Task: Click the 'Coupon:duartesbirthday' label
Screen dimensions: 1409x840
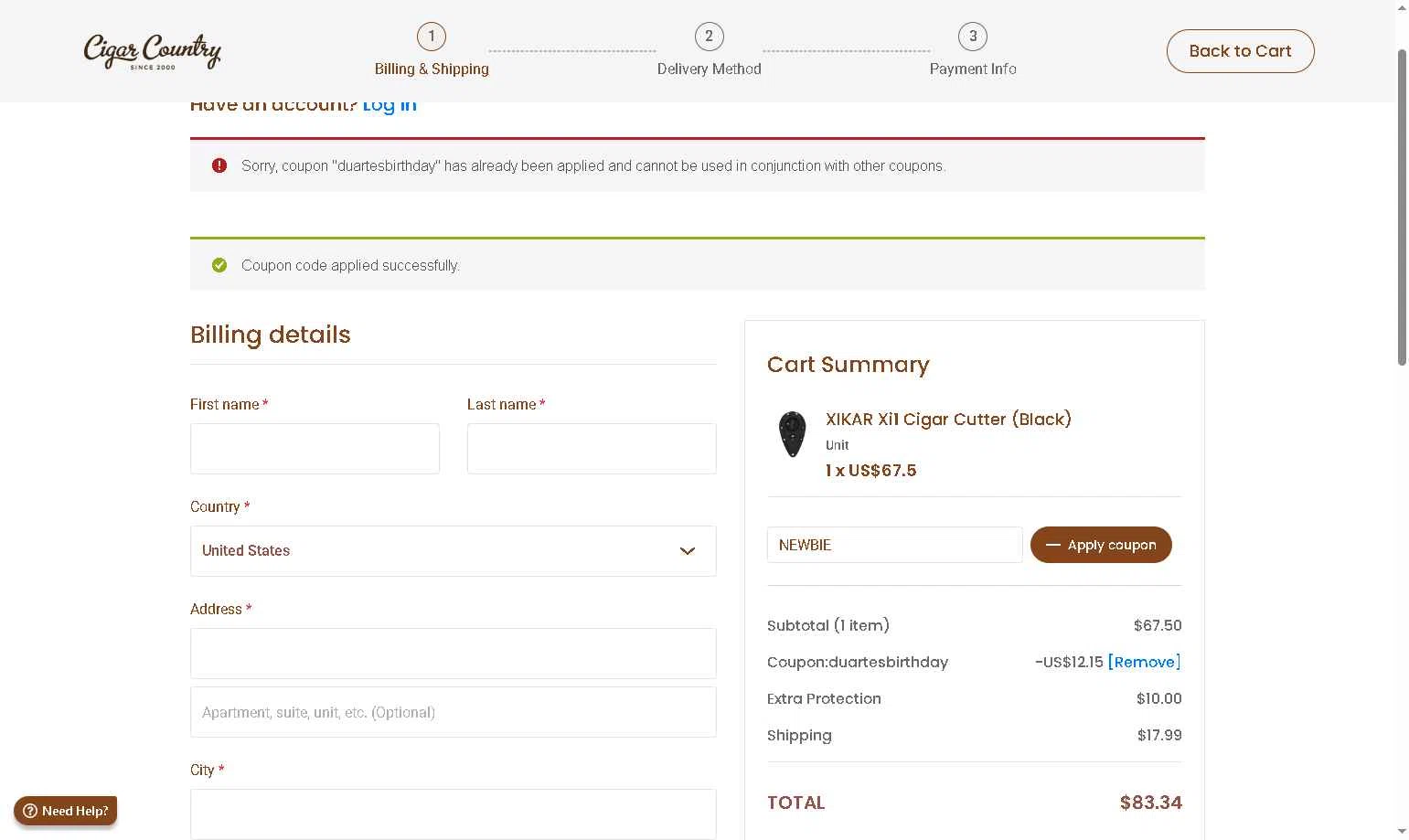Action: tap(858, 662)
